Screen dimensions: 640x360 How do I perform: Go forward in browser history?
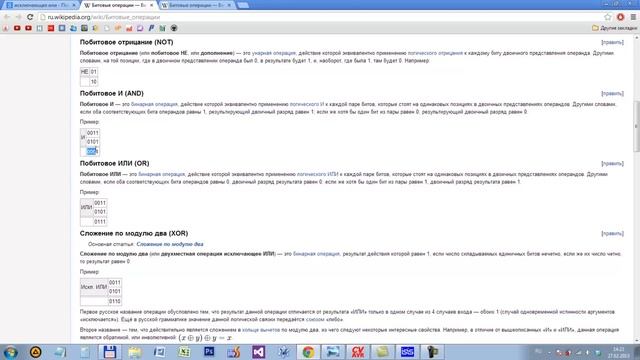click(x=18, y=17)
